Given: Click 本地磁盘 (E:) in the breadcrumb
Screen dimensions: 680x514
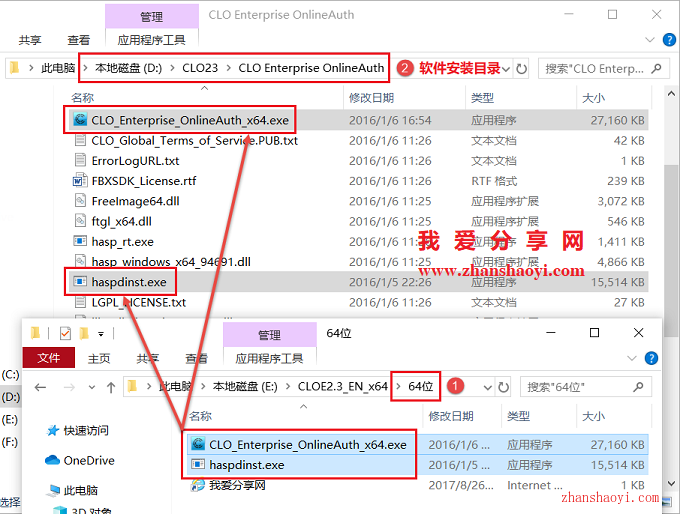Looking at the screenshot, I should (245, 386).
